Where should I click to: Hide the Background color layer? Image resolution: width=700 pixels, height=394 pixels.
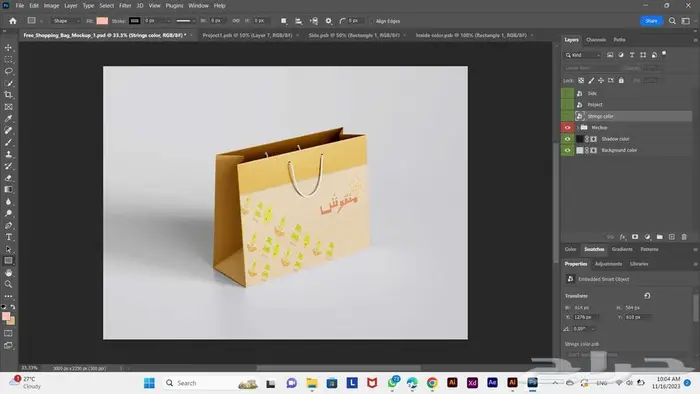567,150
